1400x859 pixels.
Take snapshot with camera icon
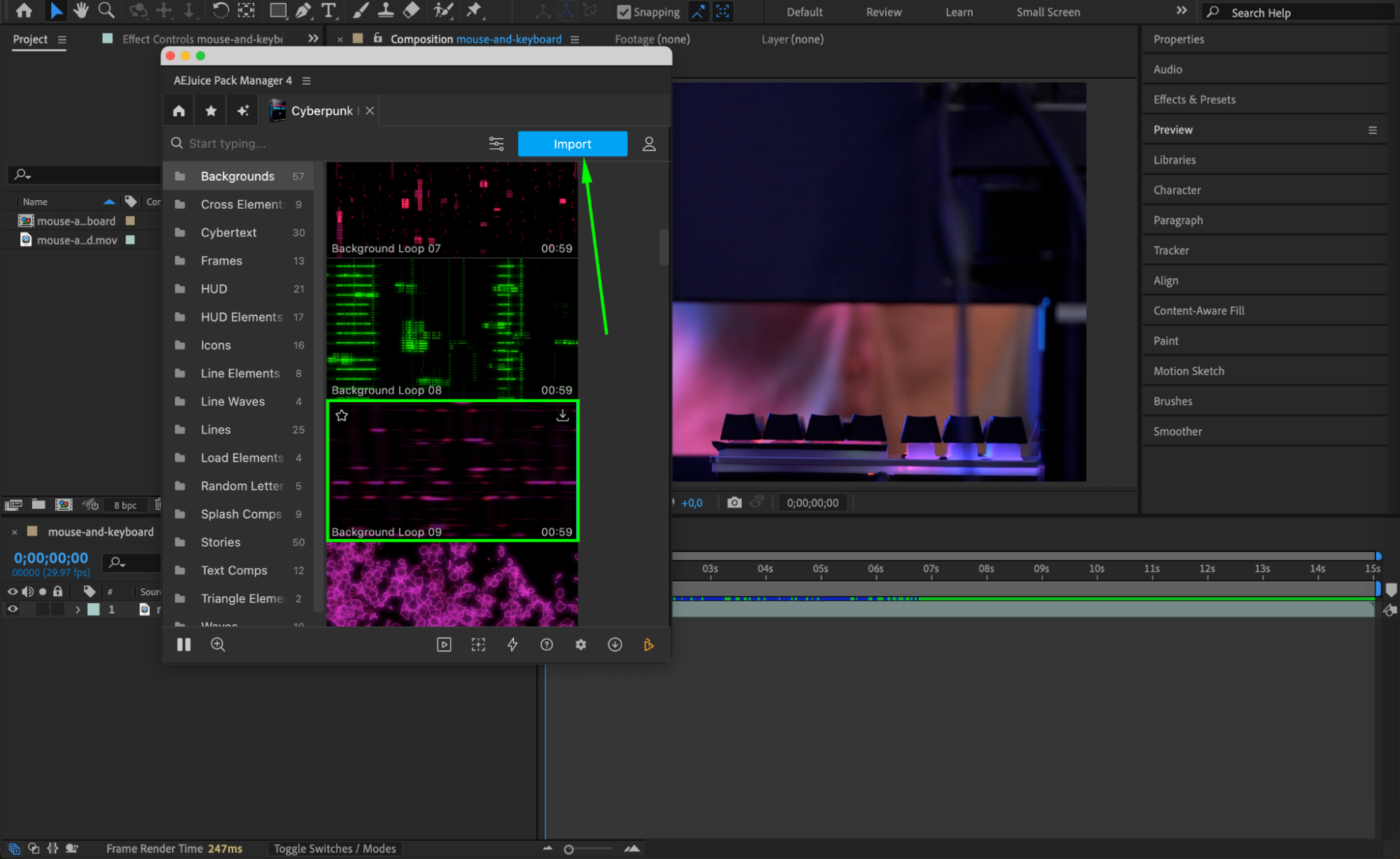pyautogui.click(x=734, y=502)
